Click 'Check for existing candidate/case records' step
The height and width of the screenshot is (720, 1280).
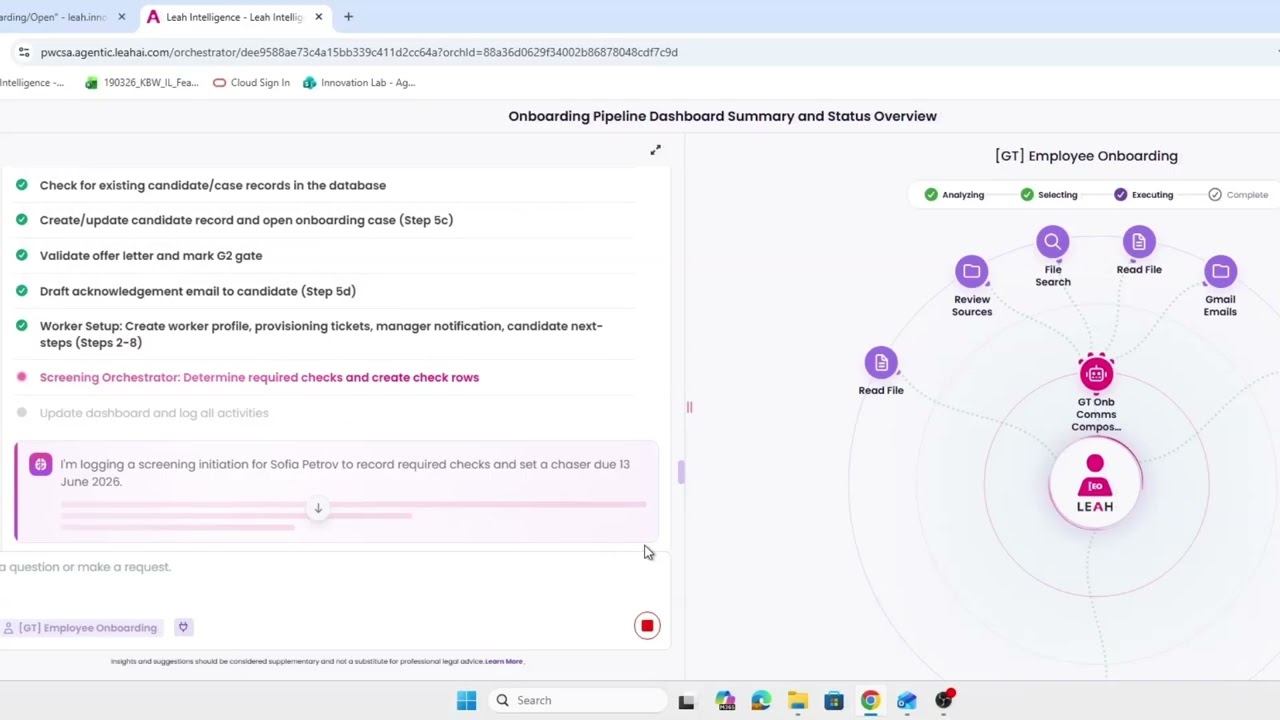point(213,185)
